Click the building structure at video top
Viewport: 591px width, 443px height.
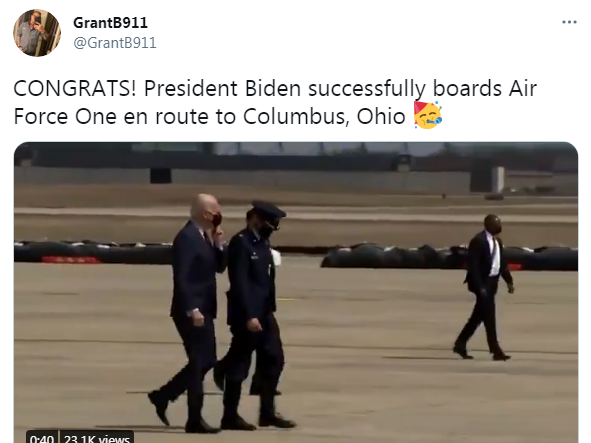[x=296, y=168]
